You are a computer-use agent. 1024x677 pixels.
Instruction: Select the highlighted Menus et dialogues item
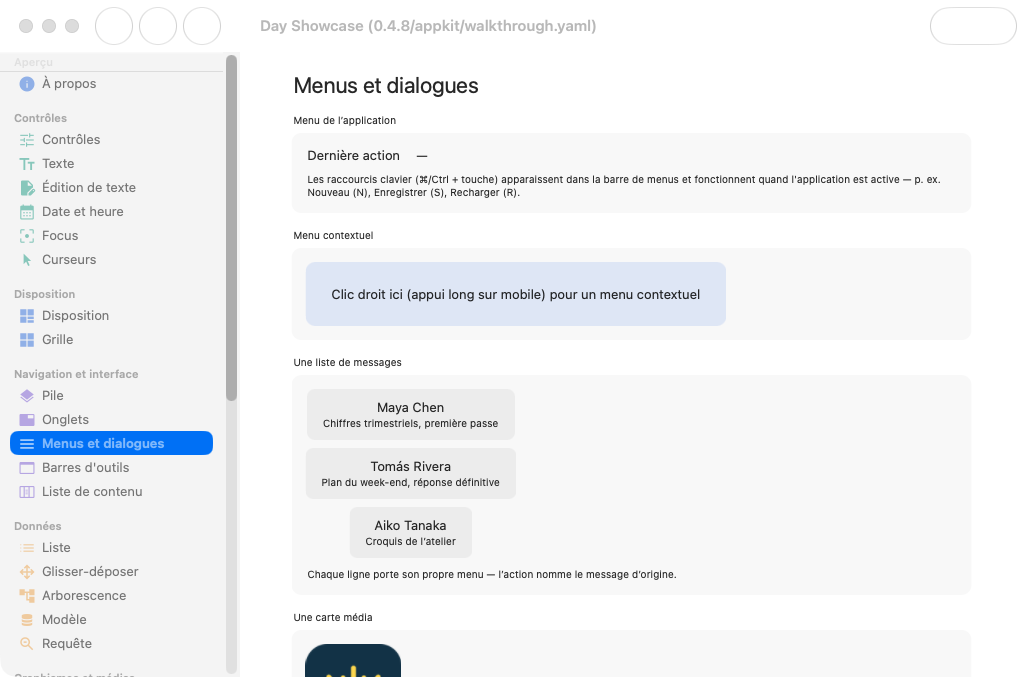[112, 443]
